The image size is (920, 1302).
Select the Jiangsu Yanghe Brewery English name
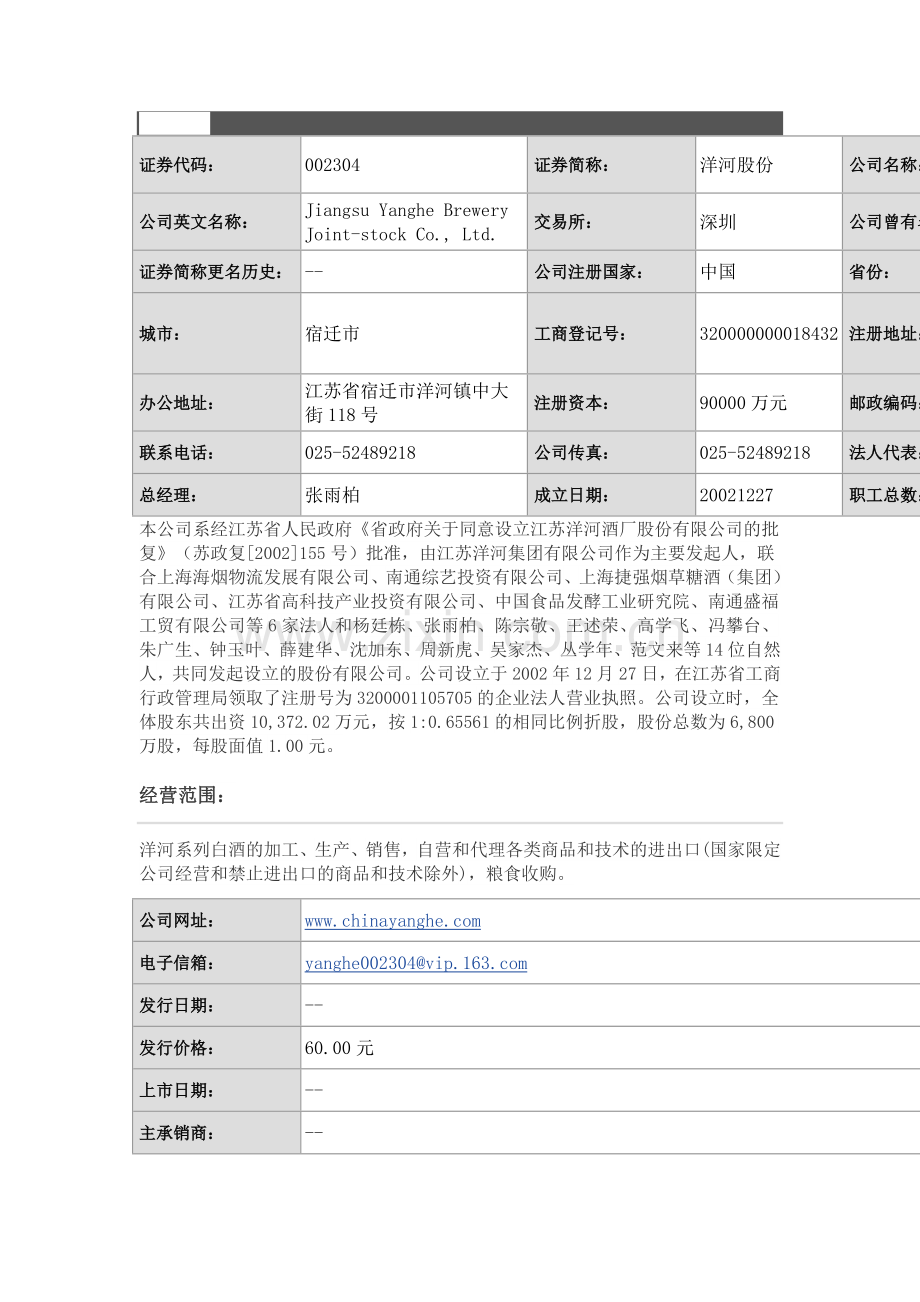coord(406,222)
